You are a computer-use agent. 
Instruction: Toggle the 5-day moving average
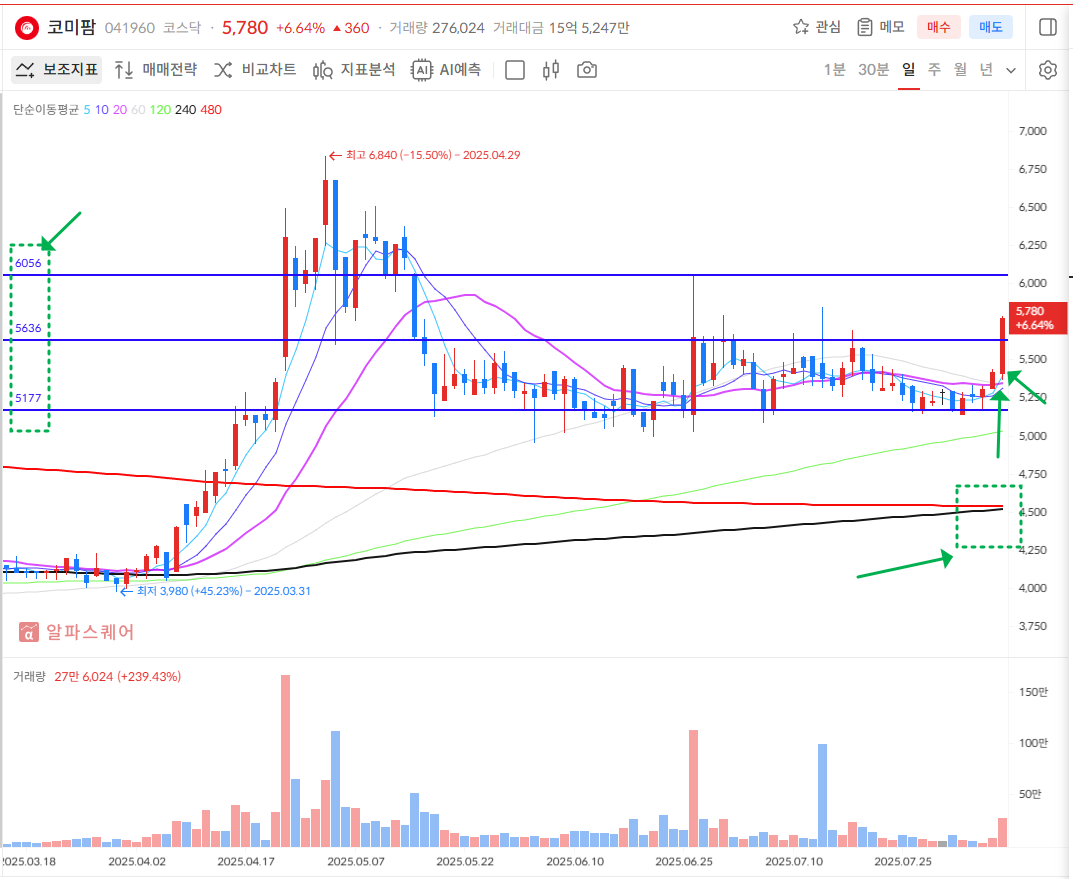[87, 109]
